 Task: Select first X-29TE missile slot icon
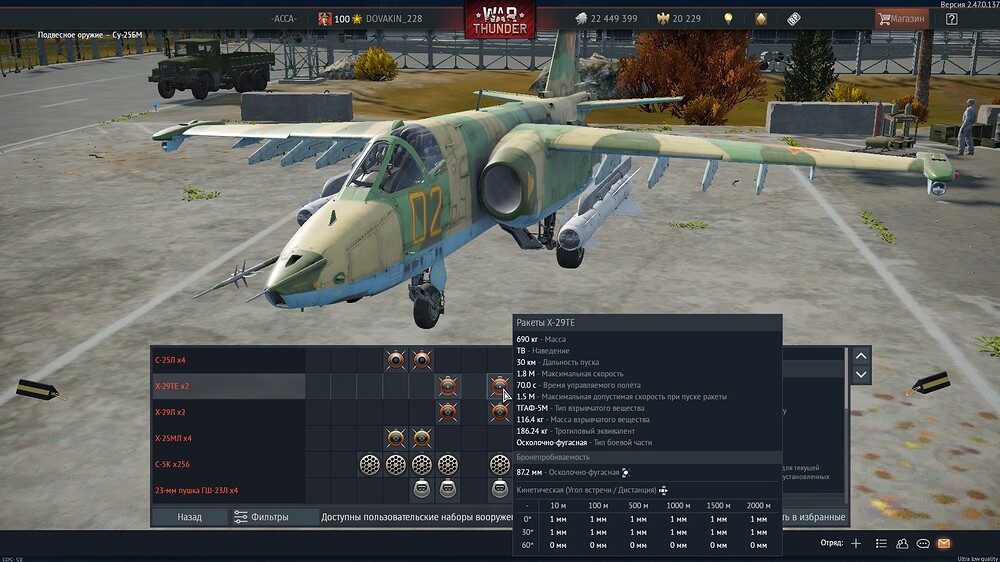448,386
